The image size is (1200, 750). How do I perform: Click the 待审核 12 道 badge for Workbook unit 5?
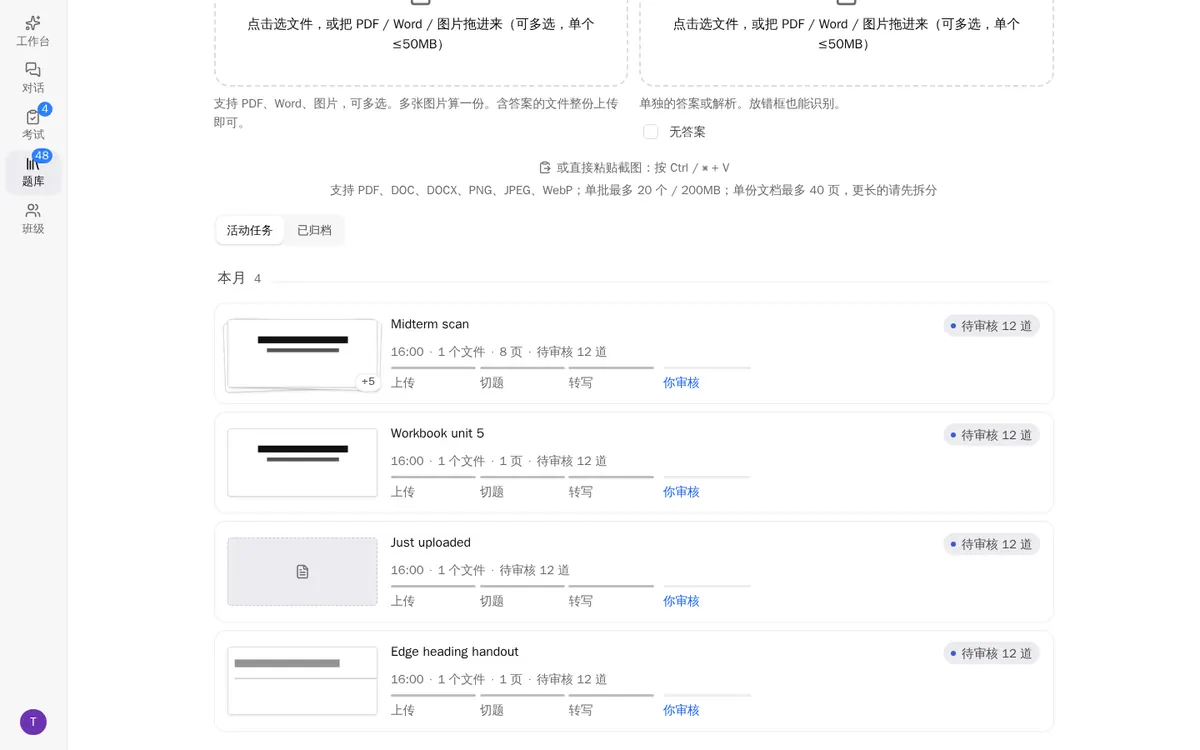coord(991,435)
